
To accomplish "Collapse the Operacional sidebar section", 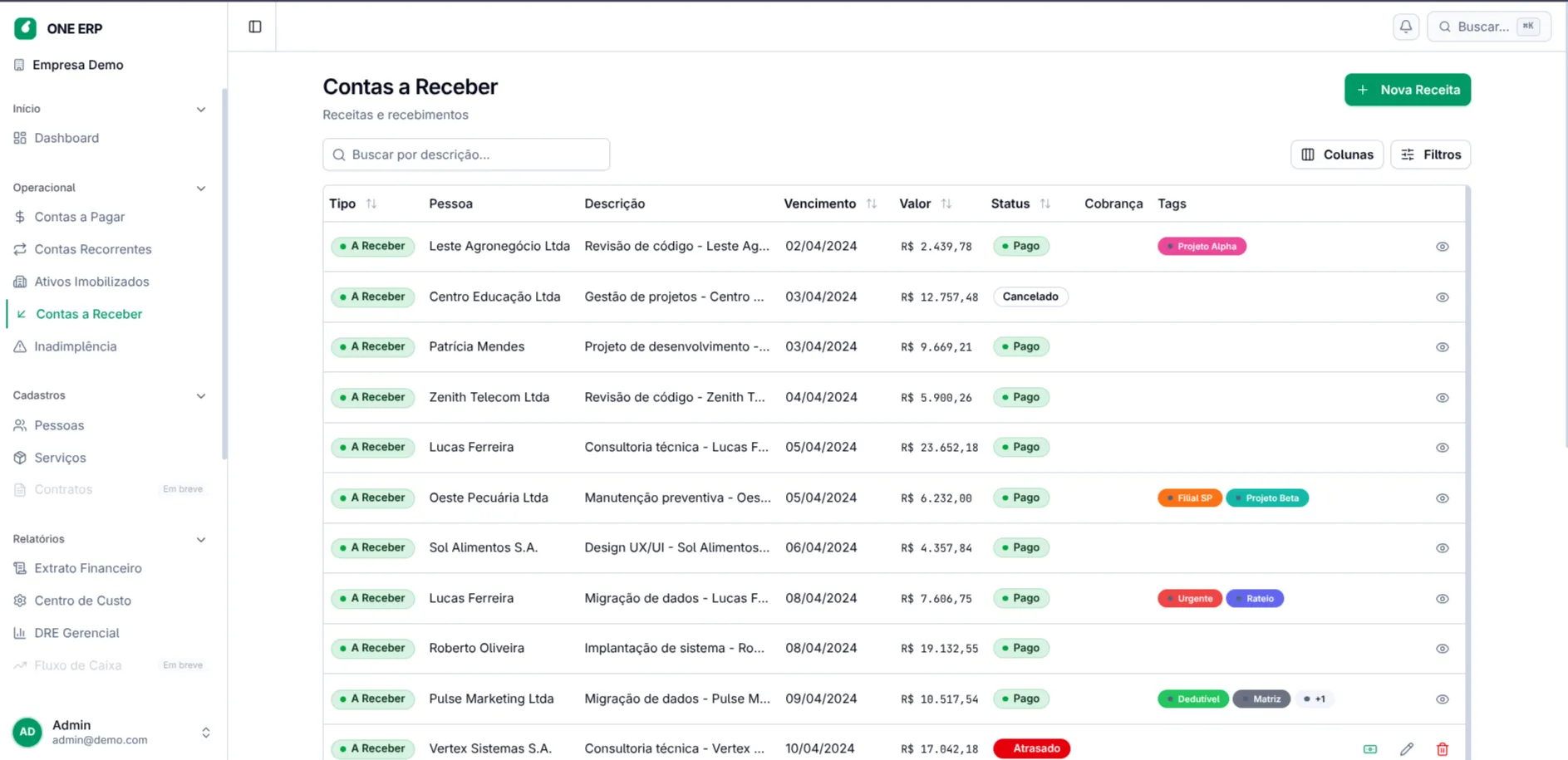I will point(200,189).
